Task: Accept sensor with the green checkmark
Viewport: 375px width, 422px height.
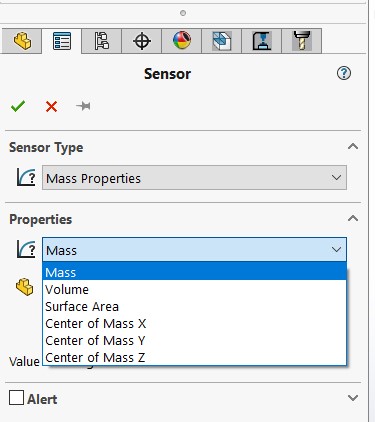Action: point(18,106)
